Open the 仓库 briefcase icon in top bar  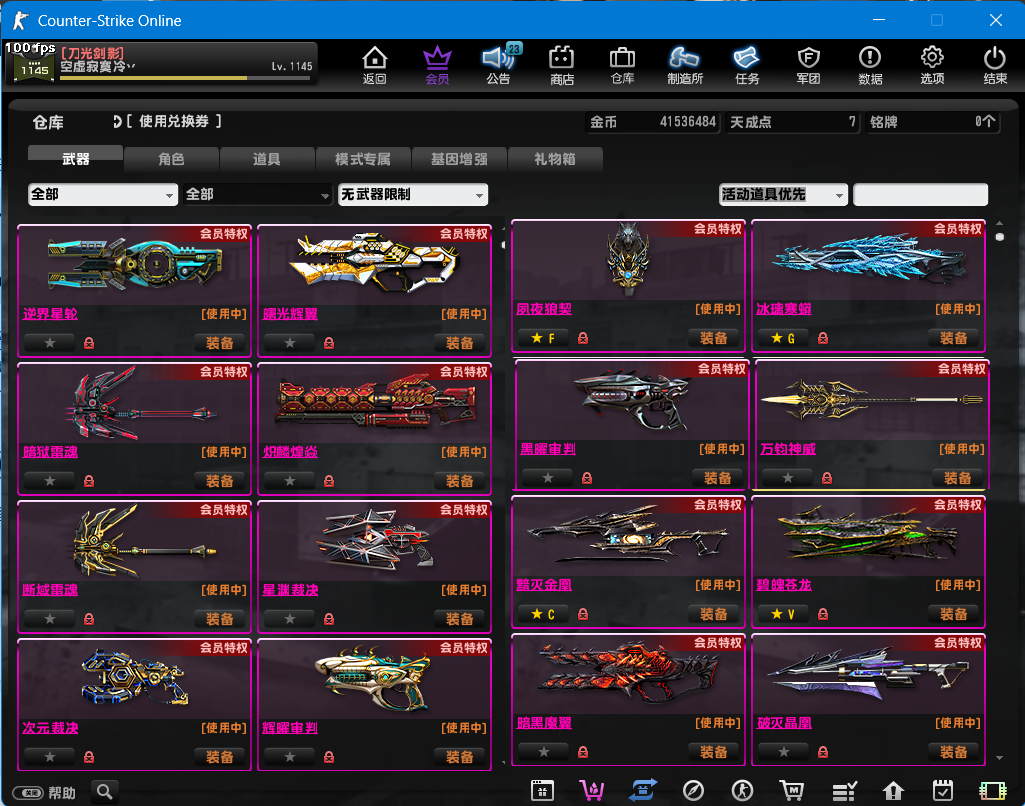[622, 65]
